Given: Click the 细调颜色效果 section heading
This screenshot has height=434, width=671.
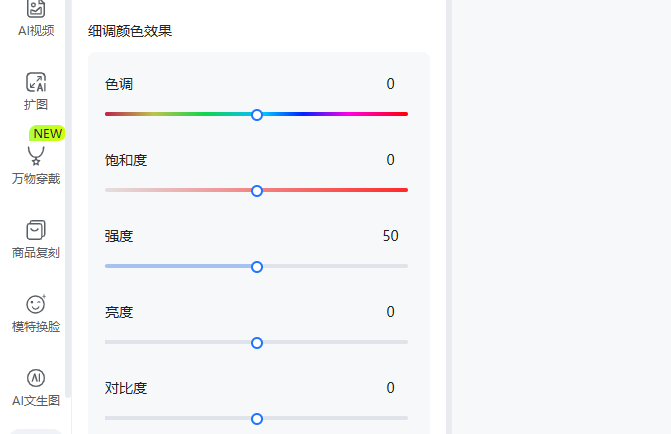Looking at the screenshot, I should point(130,31).
